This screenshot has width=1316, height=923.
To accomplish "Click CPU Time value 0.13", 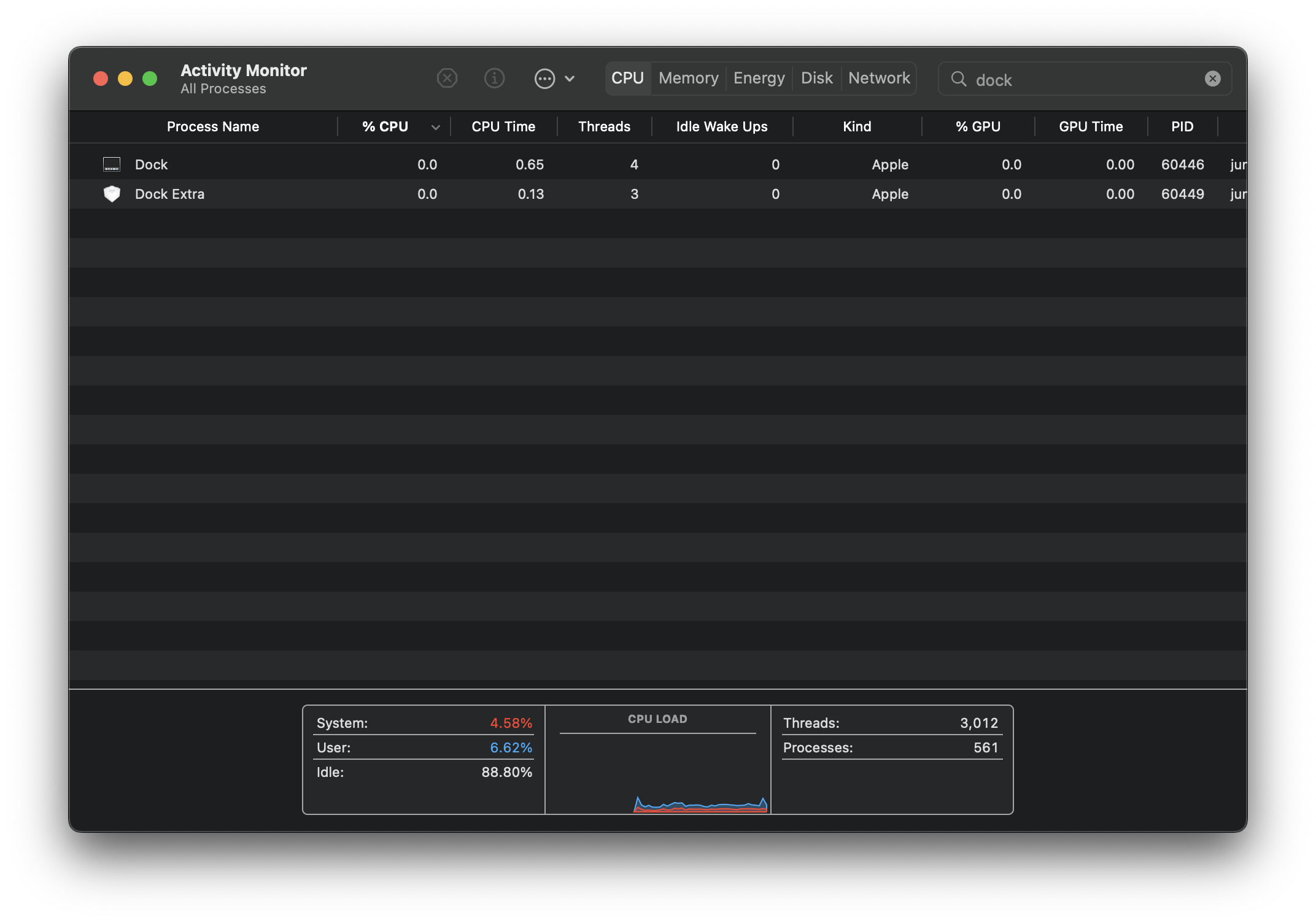I will point(531,194).
